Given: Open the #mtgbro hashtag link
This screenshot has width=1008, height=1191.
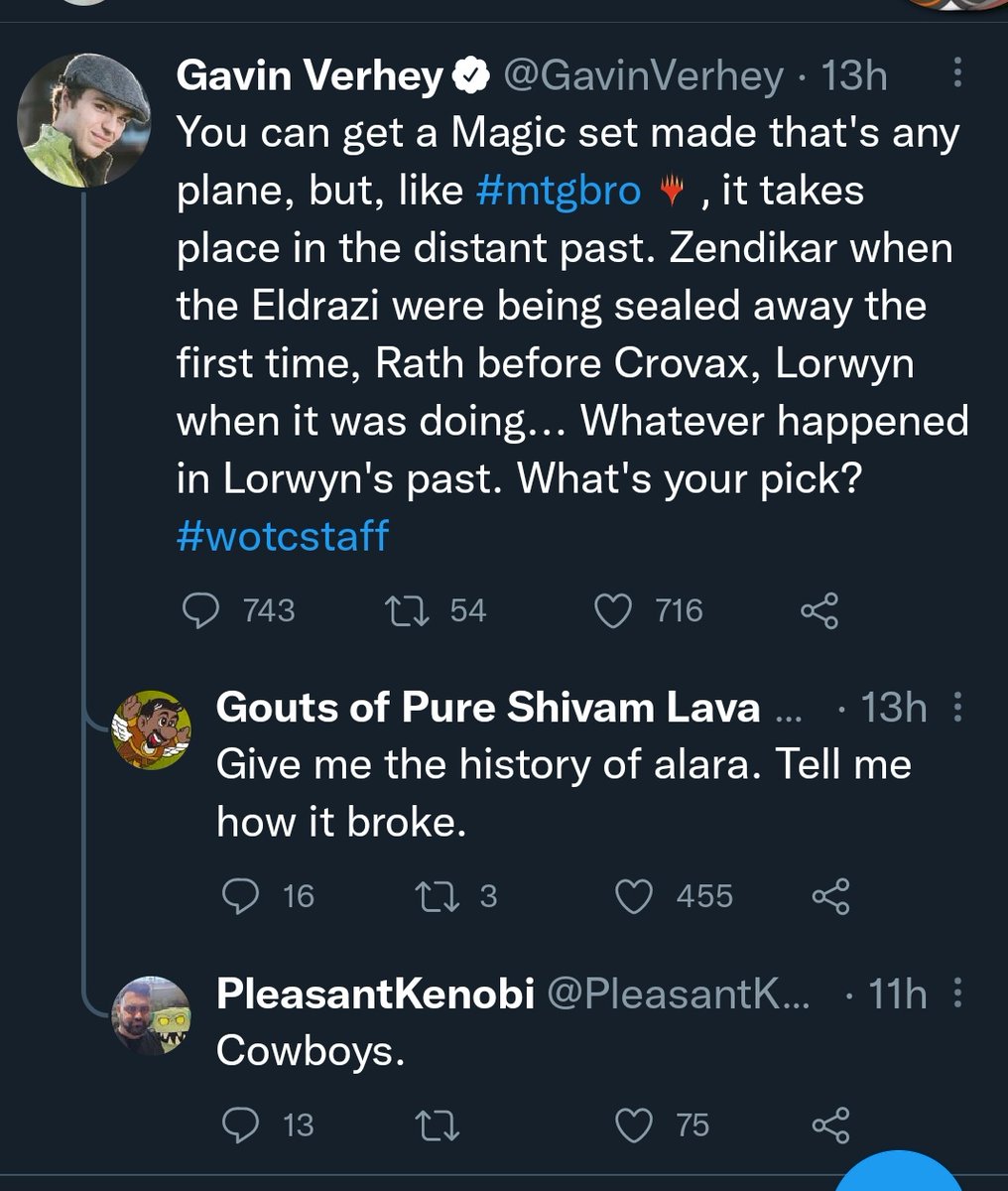Looking at the screenshot, I should [x=559, y=190].
